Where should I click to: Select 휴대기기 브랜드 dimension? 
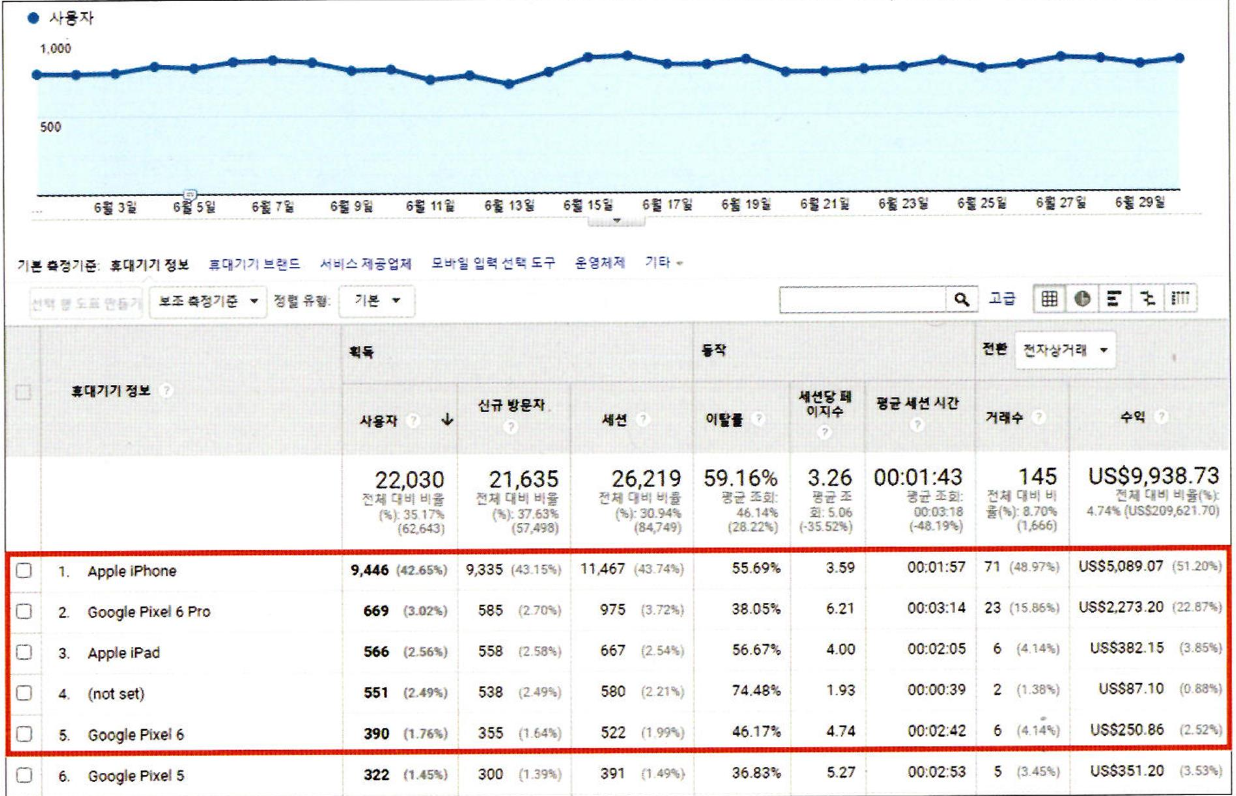click(x=254, y=264)
